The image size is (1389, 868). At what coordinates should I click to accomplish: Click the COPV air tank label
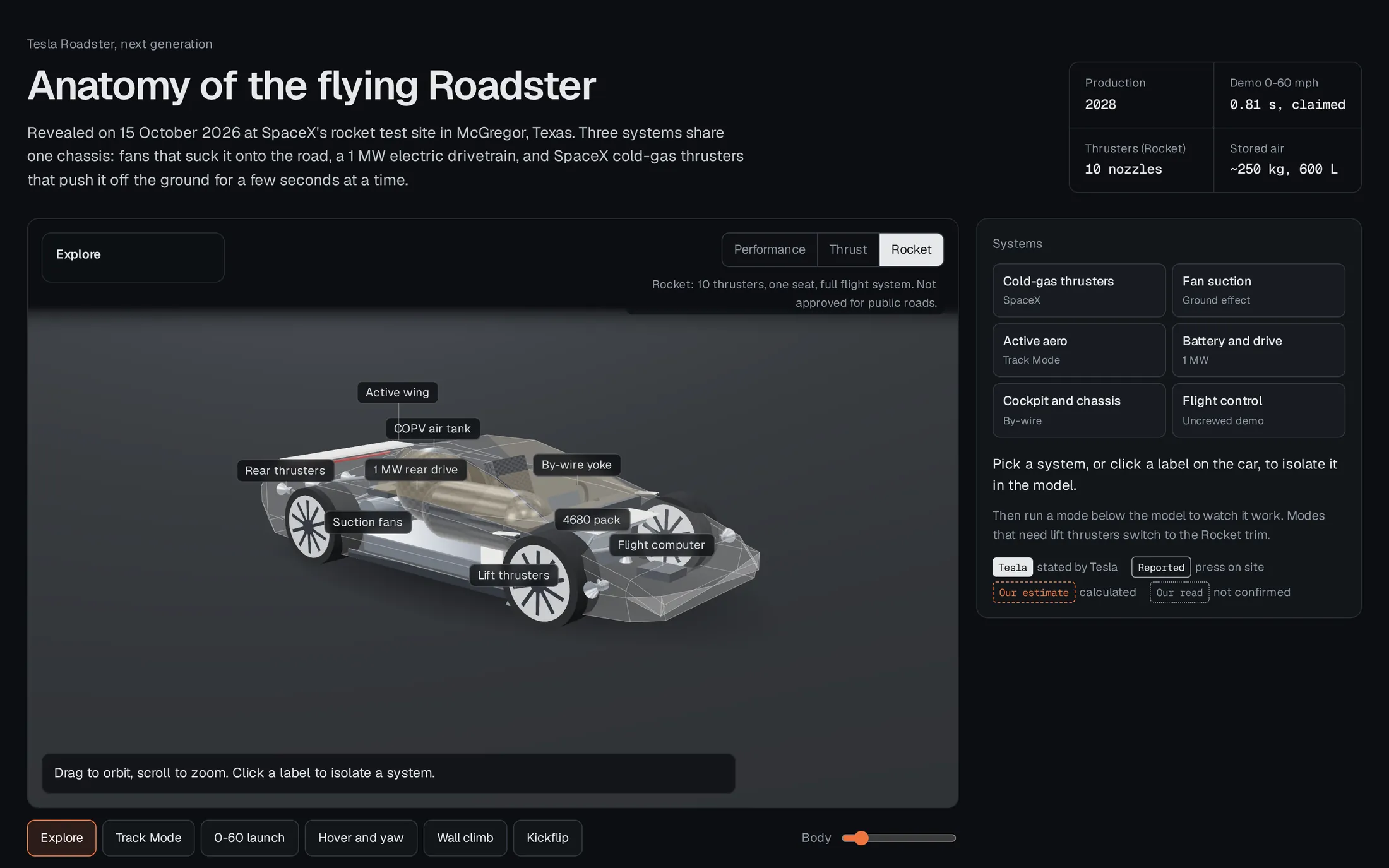click(x=432, y=429)
